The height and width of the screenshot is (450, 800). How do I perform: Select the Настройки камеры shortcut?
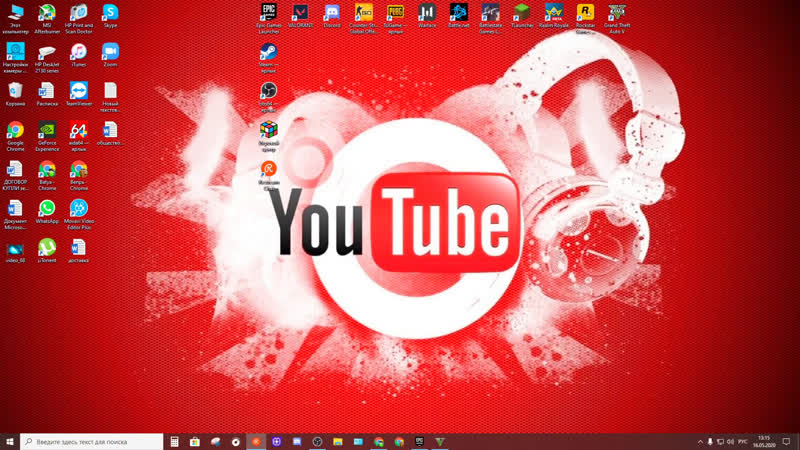click(x=15, y=58)
